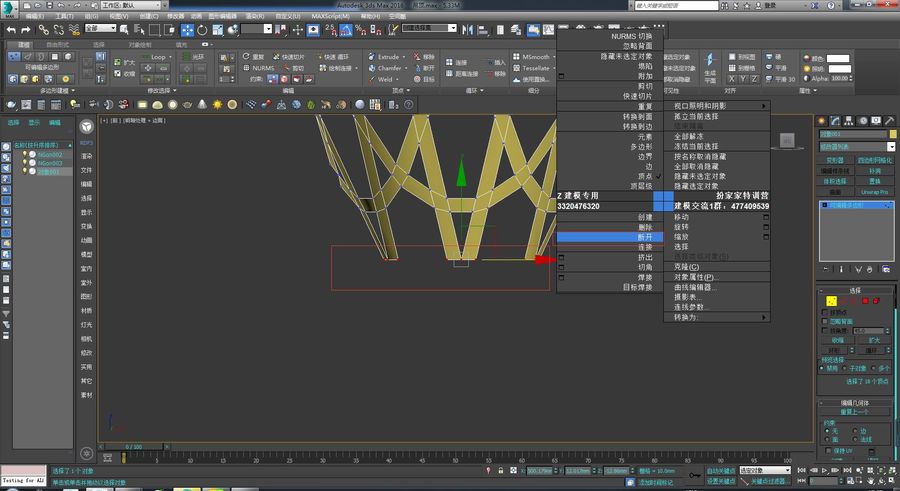
Task: Click the Mirror tool icon
Action: (x=467, y=29)
